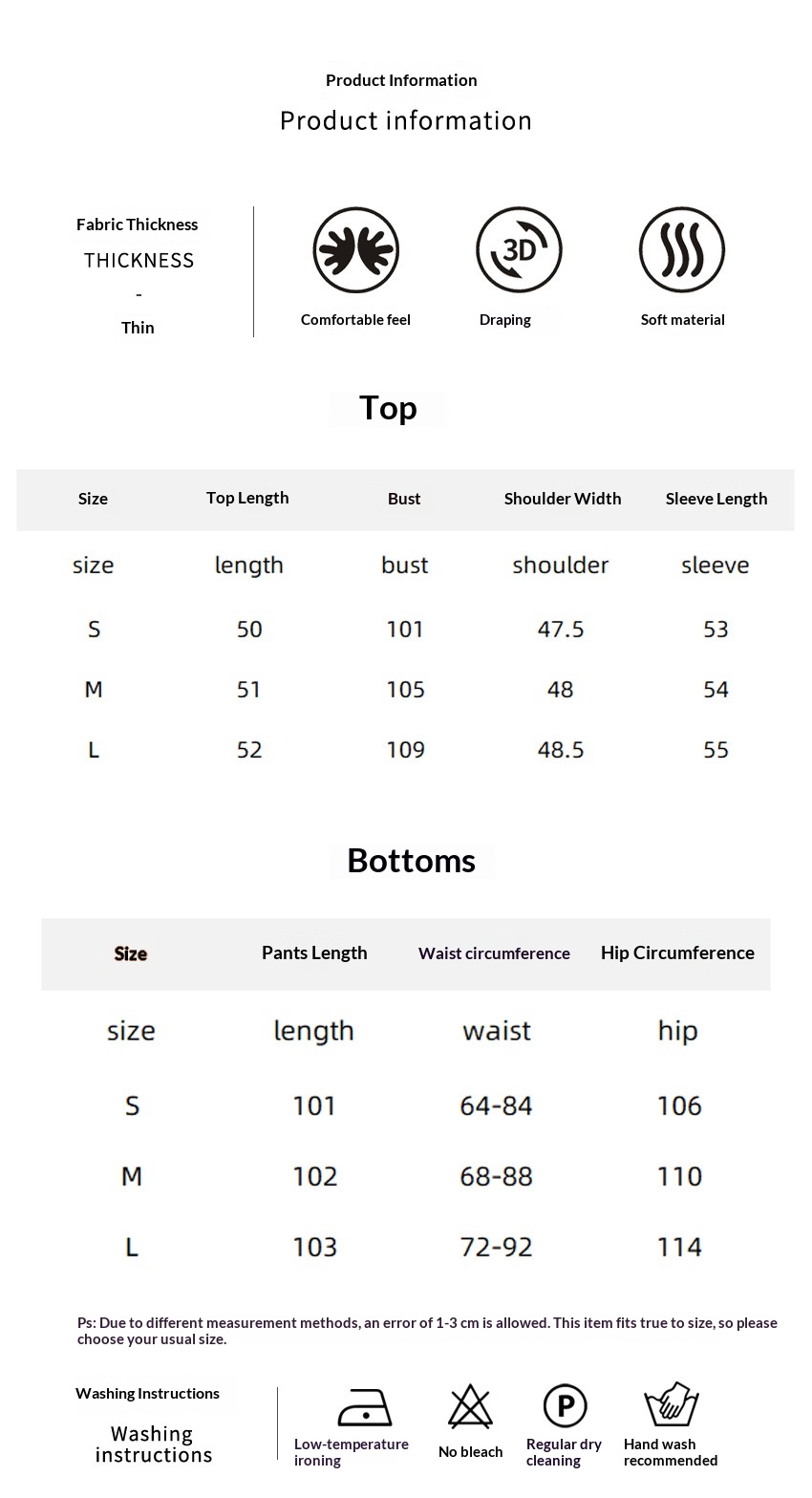Click the Low-temperature ironing icon
This screenshot has height=1498, width=812.
pos(365,1408)
